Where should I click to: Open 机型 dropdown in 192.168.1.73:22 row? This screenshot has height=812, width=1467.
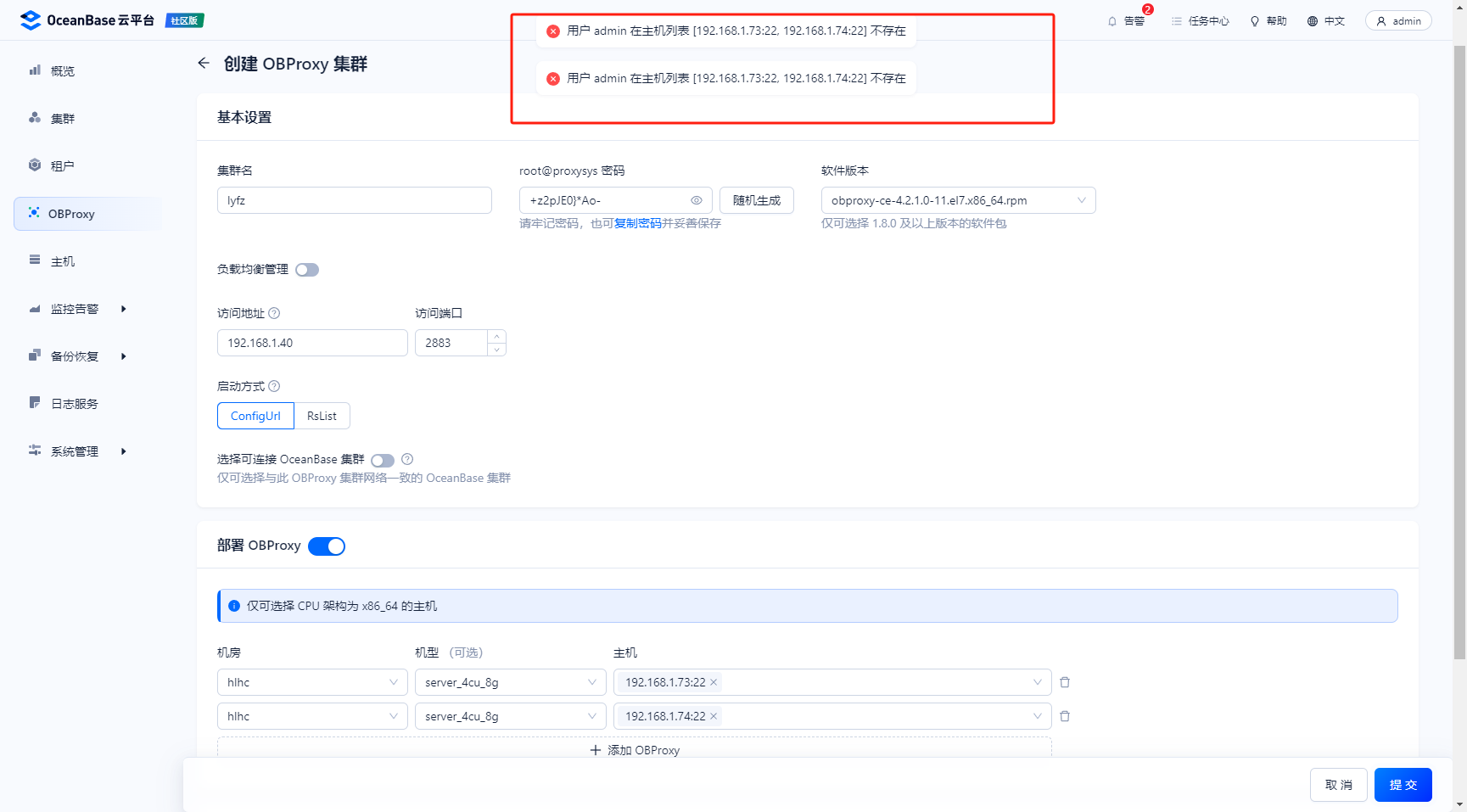pos(511,682)
